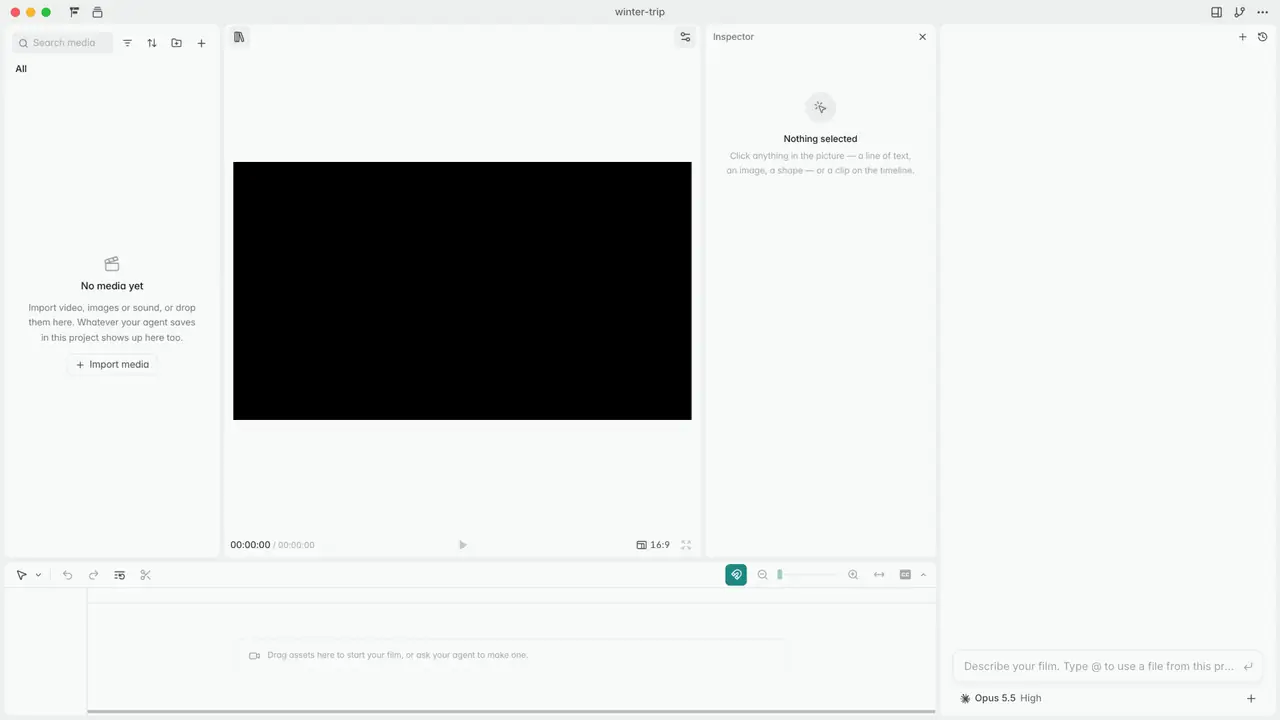Fit timeline to width
This screenshot has height=720, width=1280.
tap(879, 575)
